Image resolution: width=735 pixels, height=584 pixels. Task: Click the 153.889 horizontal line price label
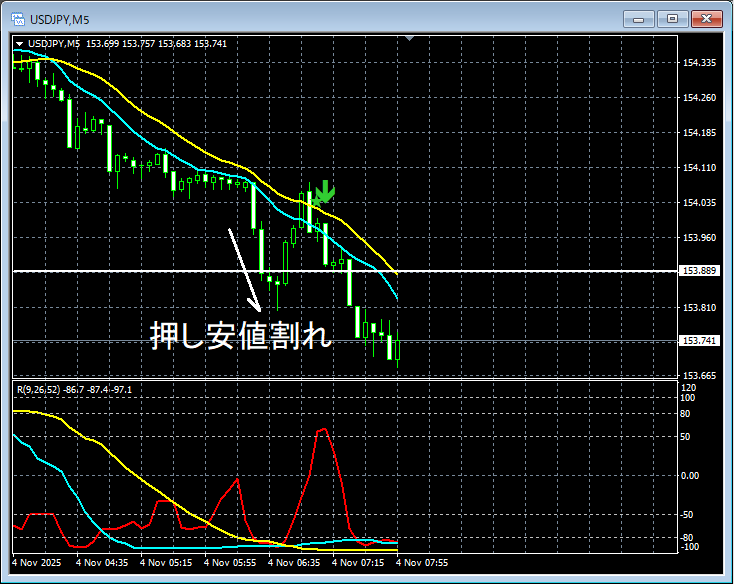click(699, 271)
